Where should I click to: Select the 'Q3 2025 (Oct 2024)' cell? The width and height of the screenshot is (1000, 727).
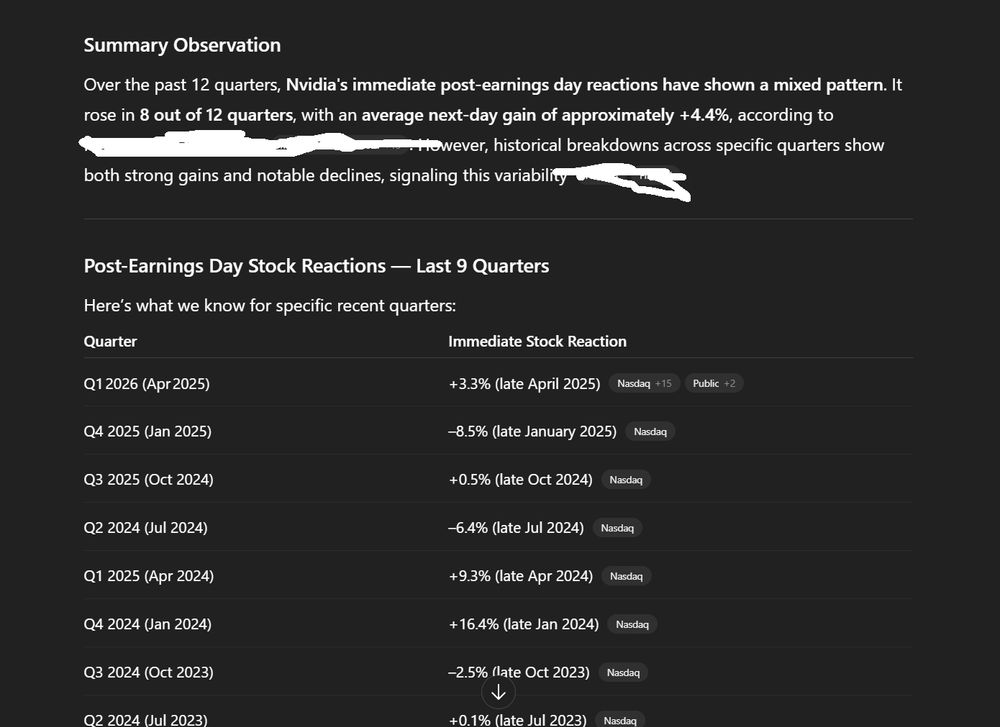(x=149, y=480)
